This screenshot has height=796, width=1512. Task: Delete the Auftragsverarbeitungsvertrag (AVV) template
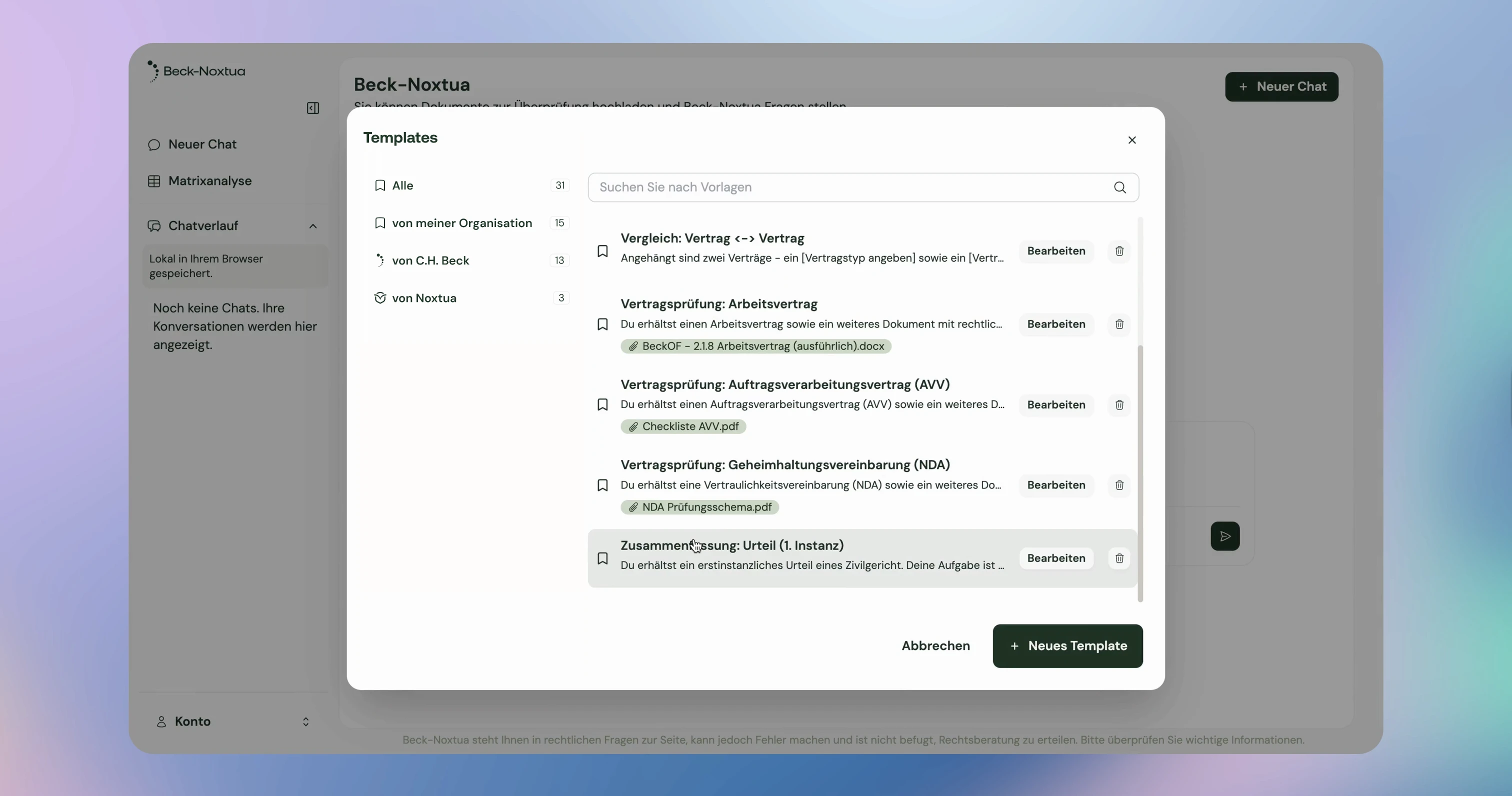click(1119, 405)
